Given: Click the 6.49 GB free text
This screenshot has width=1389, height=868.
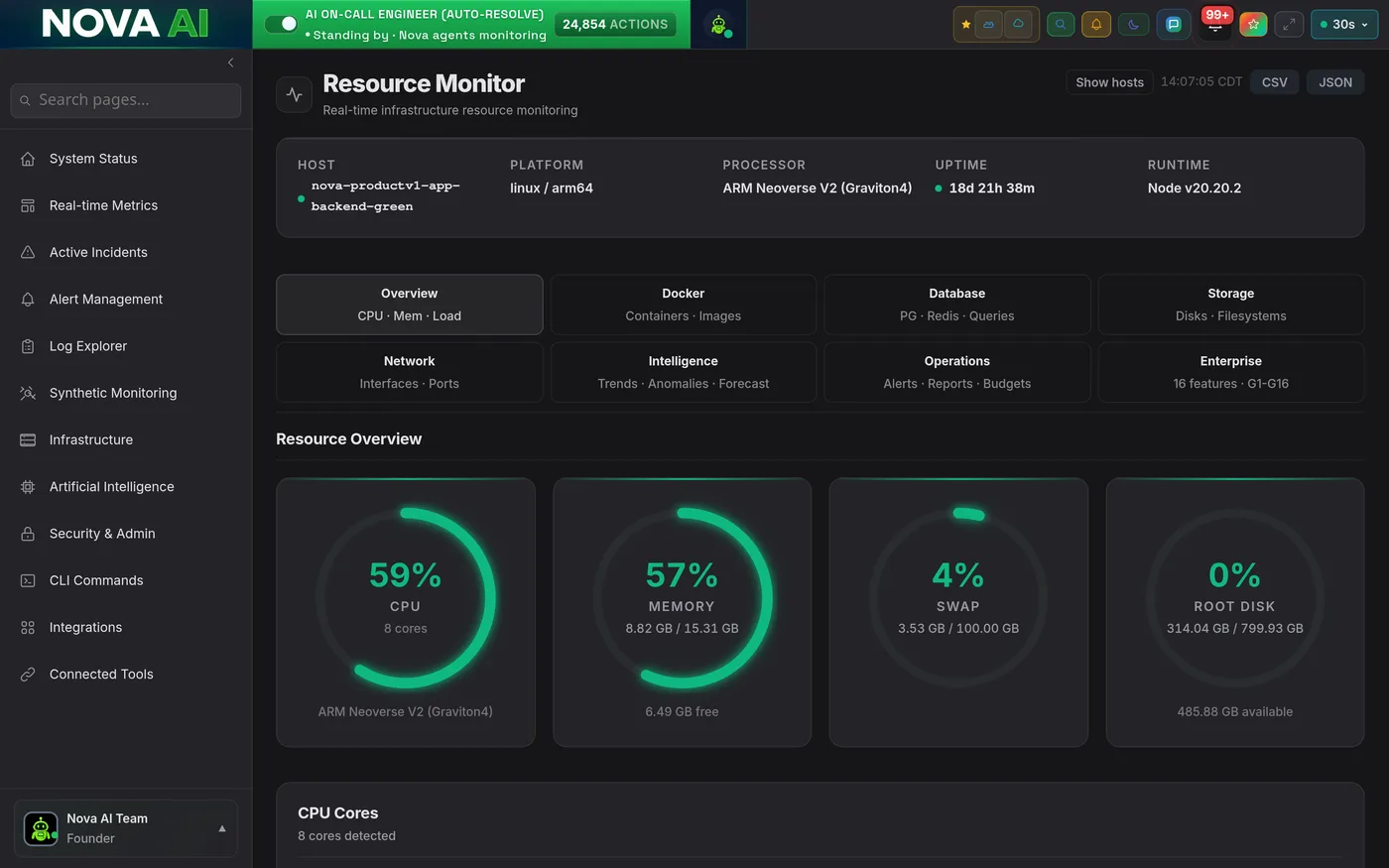Looking at the screenshot, I should click(683, 712).
